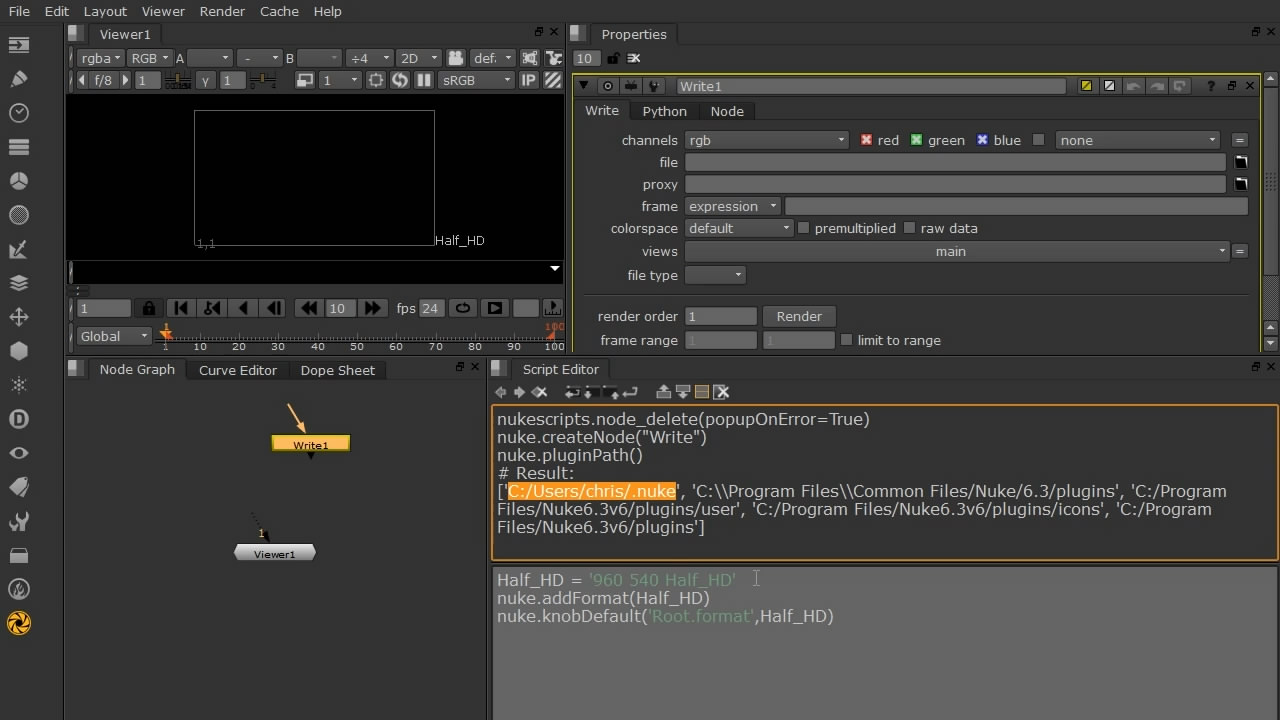The height and width of the screenshot is (720, 1280).
Task: Go to first frame in Viewer
Action: pyautogui.click(x=180, y=308)
